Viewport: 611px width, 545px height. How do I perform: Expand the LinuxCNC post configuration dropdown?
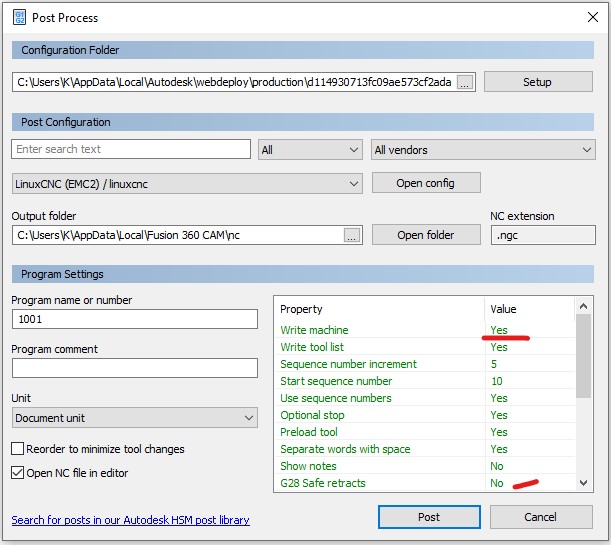pos(186,184)
